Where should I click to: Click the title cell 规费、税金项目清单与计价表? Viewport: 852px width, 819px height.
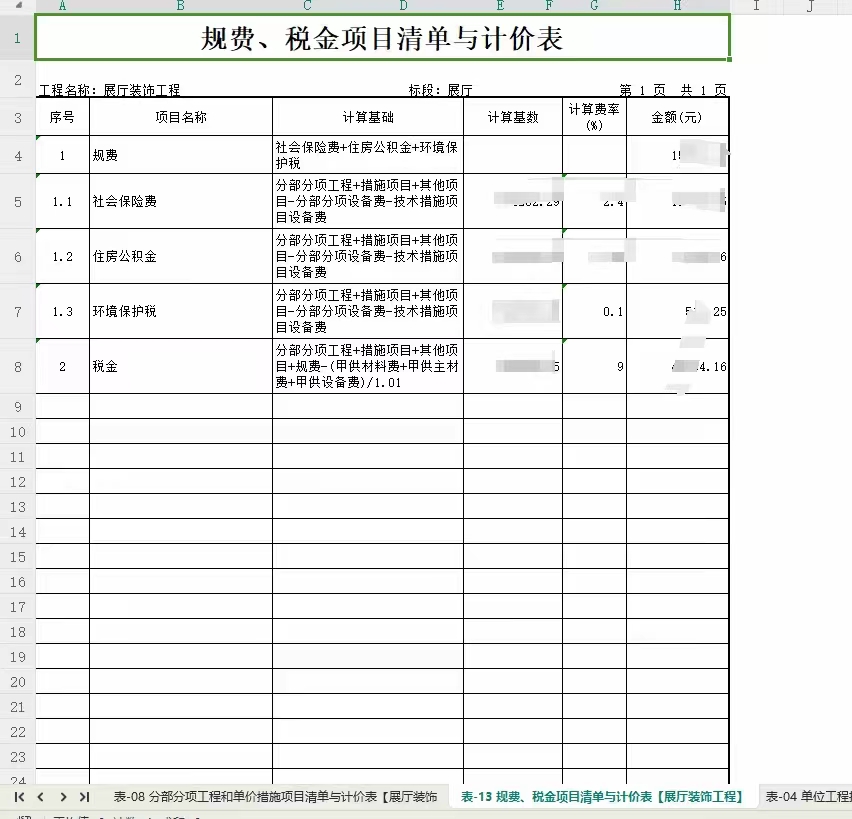point(382,38)
